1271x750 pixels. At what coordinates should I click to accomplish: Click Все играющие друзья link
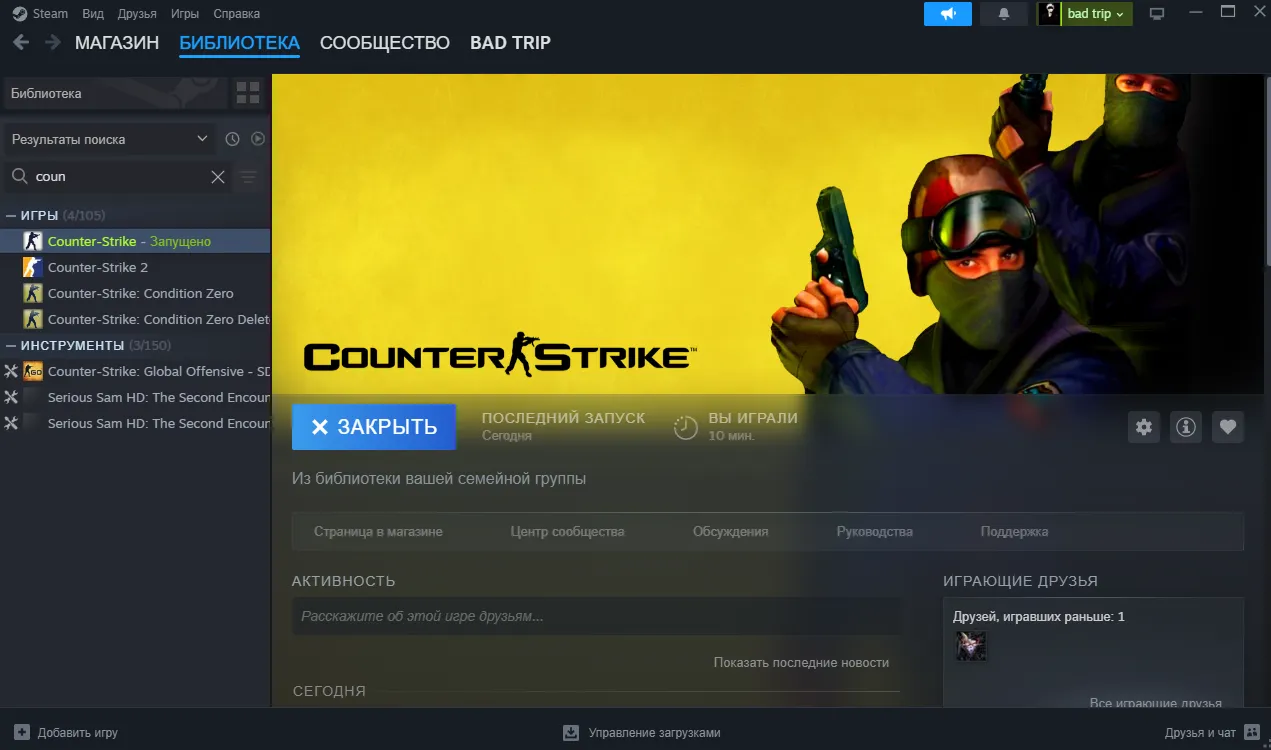[x=1155, y=703]
